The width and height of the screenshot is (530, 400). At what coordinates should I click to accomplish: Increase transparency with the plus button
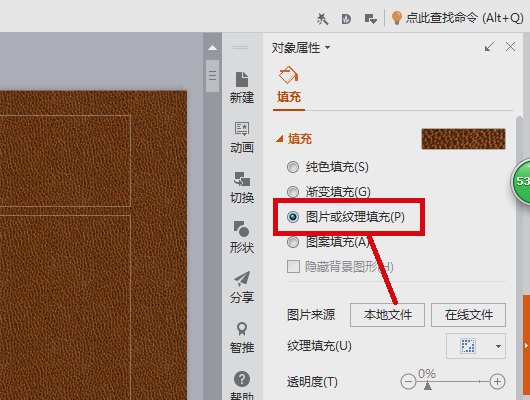click(x=497, y=382)
